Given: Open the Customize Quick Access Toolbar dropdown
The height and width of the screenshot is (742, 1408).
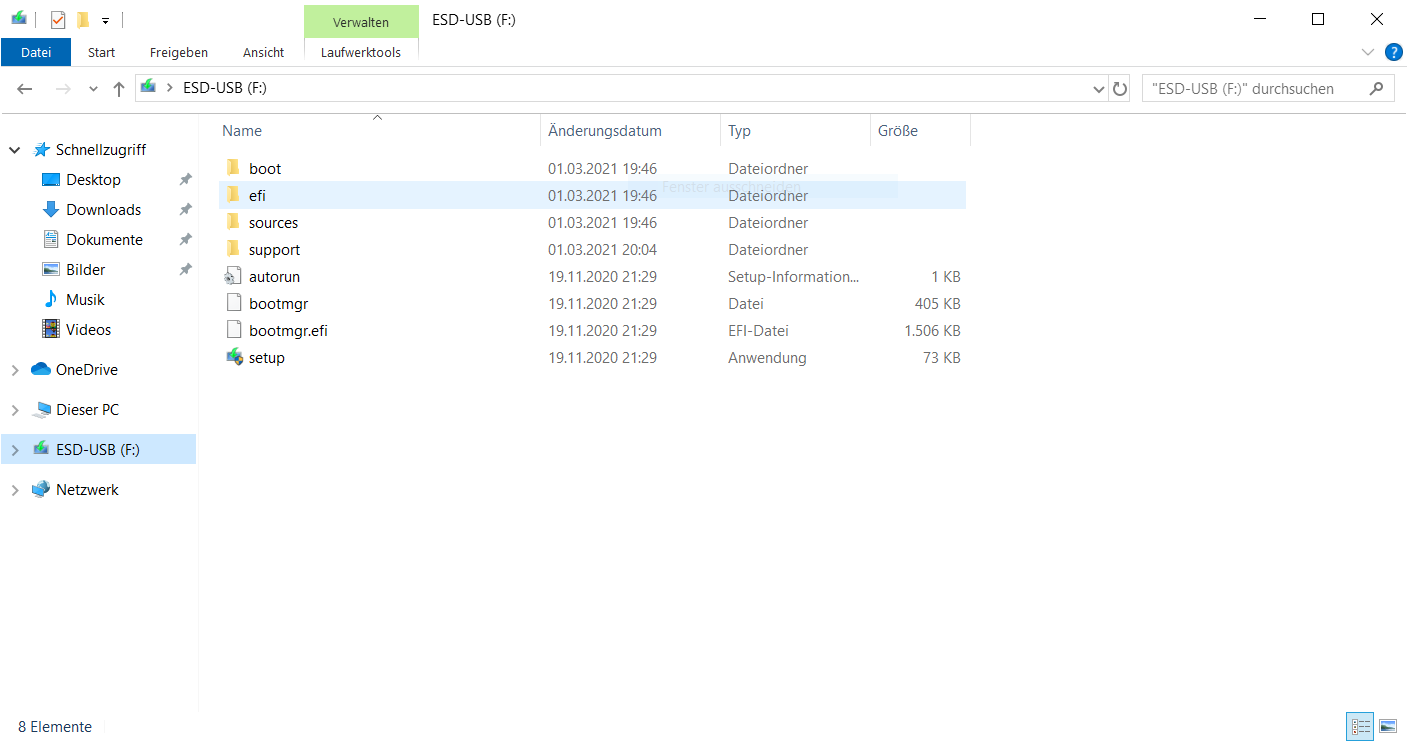Looking at the screenshot, I should [x=105, y=20].
